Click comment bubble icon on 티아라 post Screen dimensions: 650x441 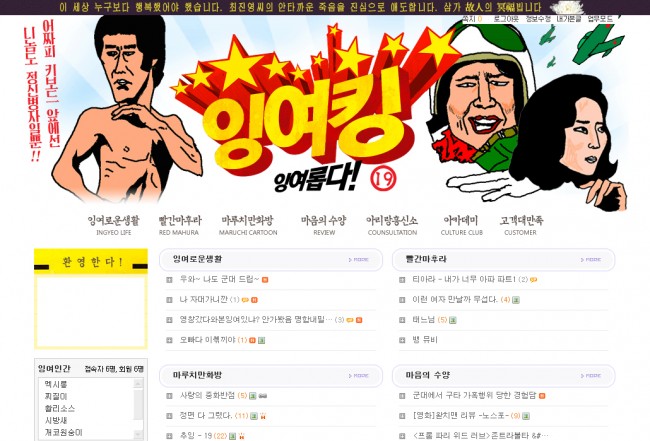click(534, 280)
